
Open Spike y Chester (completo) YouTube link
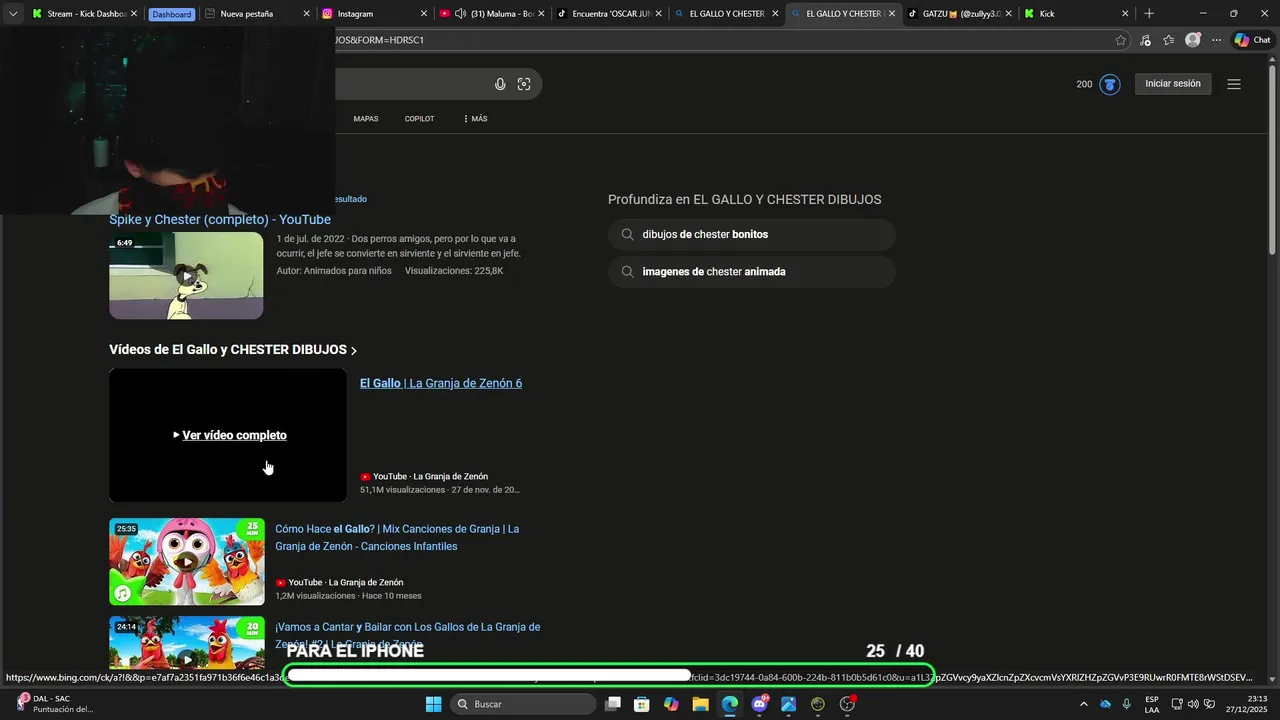pyautogui.click(x=220, y=220)
